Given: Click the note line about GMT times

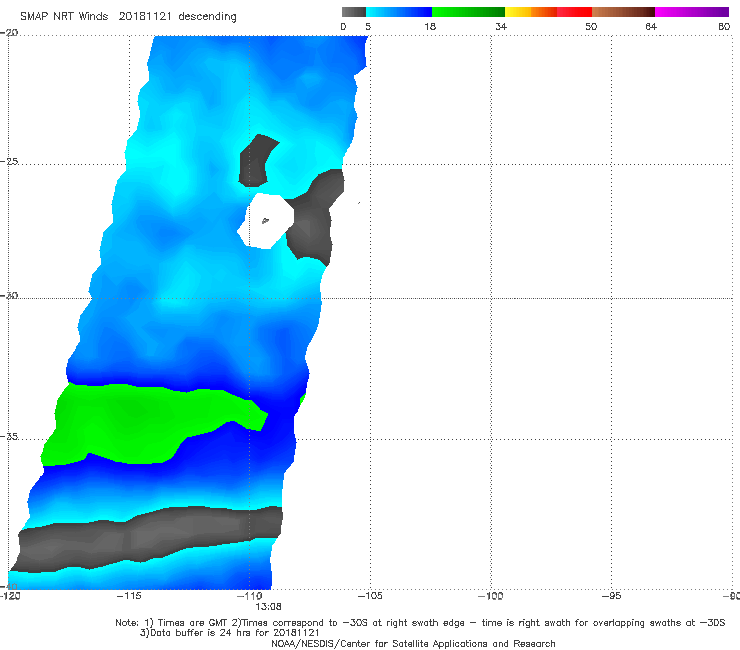Looking at the screenshot, I should click(420, 623).
